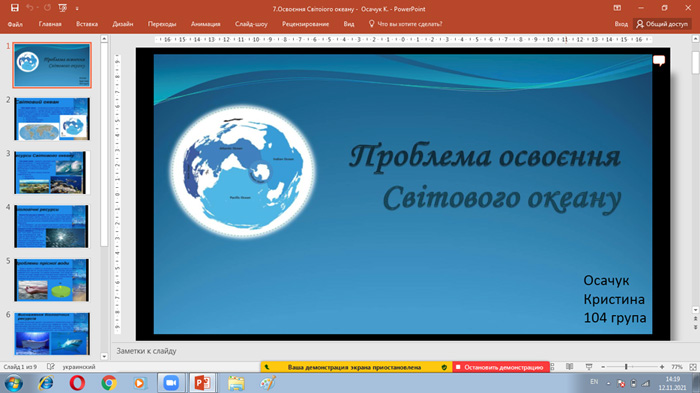Switch to reading view in status bar

click(570, 367)
